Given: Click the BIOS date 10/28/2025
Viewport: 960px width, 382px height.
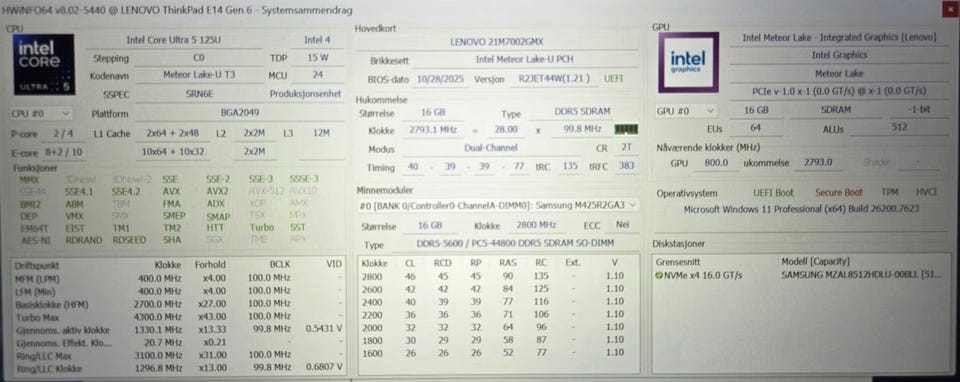Looking at the screenshot, I should [x=440, y=79].
